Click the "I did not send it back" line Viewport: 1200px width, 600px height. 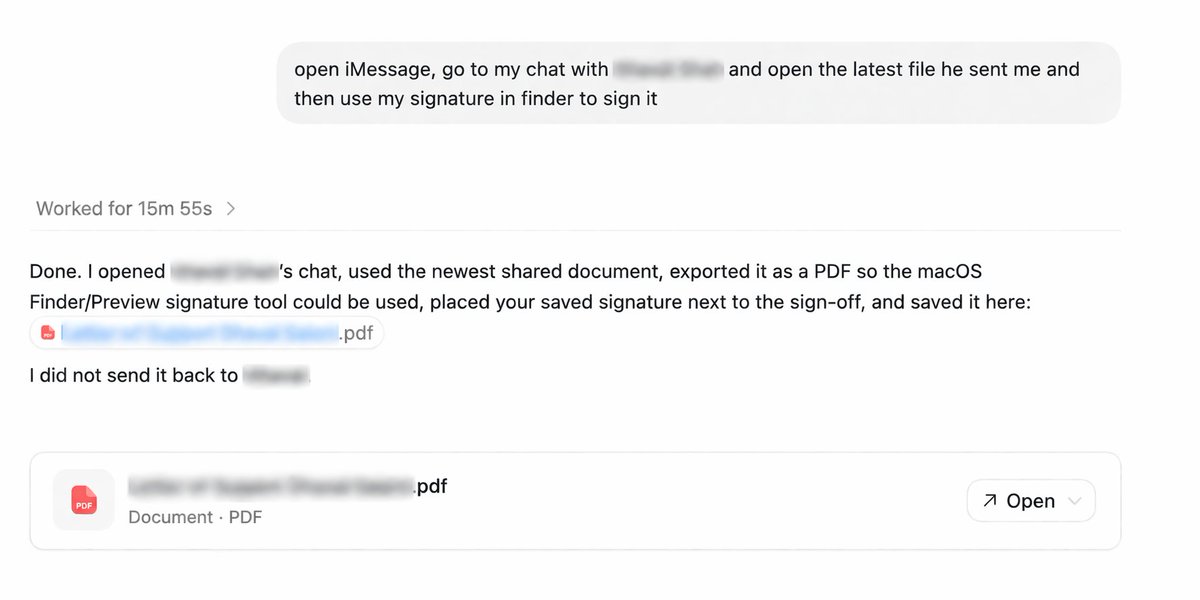click(x=135, y=376)
